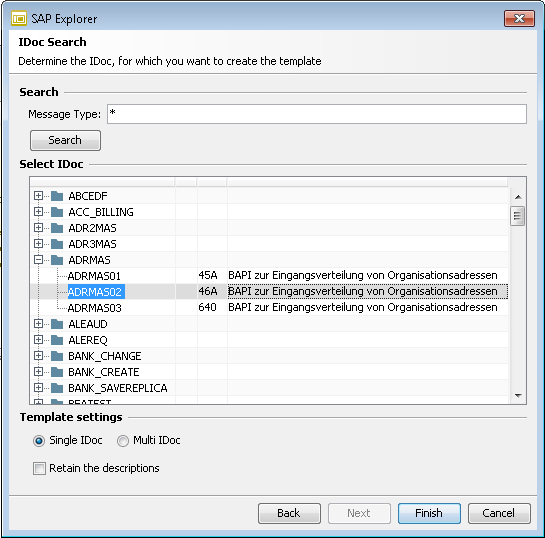Click the ADRMAS01 BAPI description text
The height and width of the screenshot is (538, 545).
[x=363, y=276]
